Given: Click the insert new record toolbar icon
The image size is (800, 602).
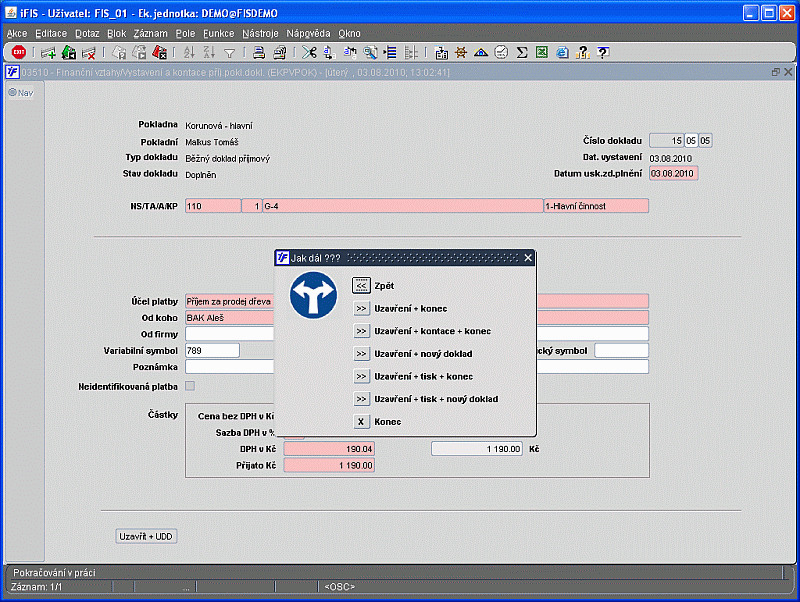Looking at the screenshot, I should tap(48, 53).
